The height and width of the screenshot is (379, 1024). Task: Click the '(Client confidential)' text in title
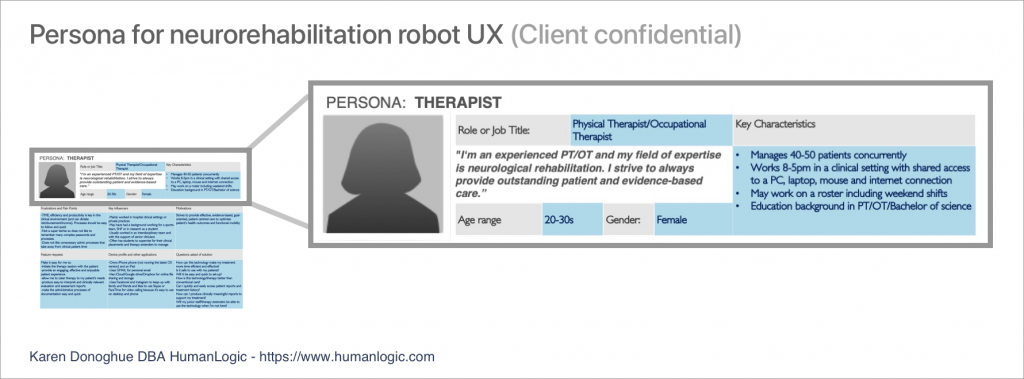pyautogui.click(x=626, y=35)
